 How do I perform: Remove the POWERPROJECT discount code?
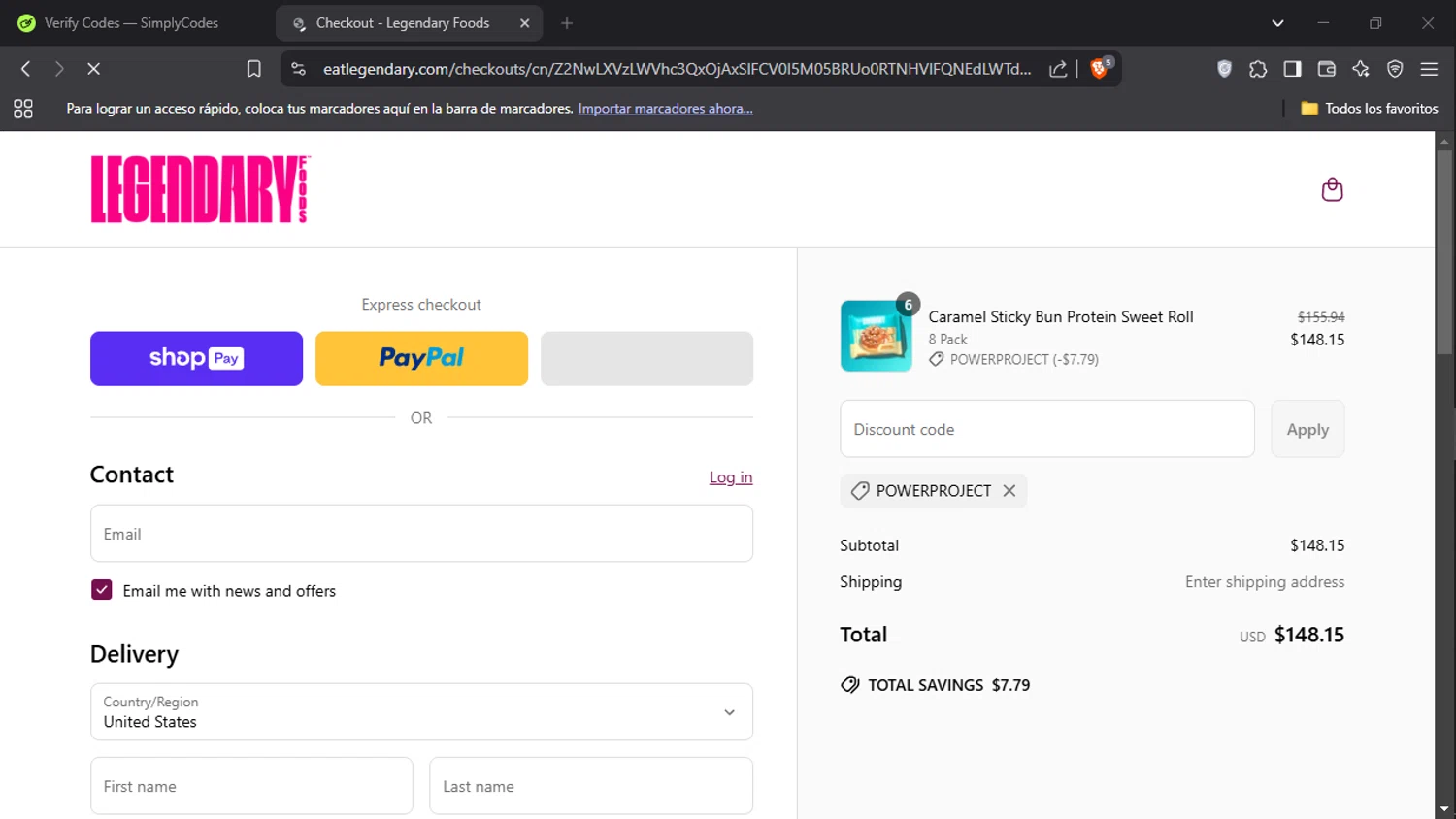coord(1009,491)
